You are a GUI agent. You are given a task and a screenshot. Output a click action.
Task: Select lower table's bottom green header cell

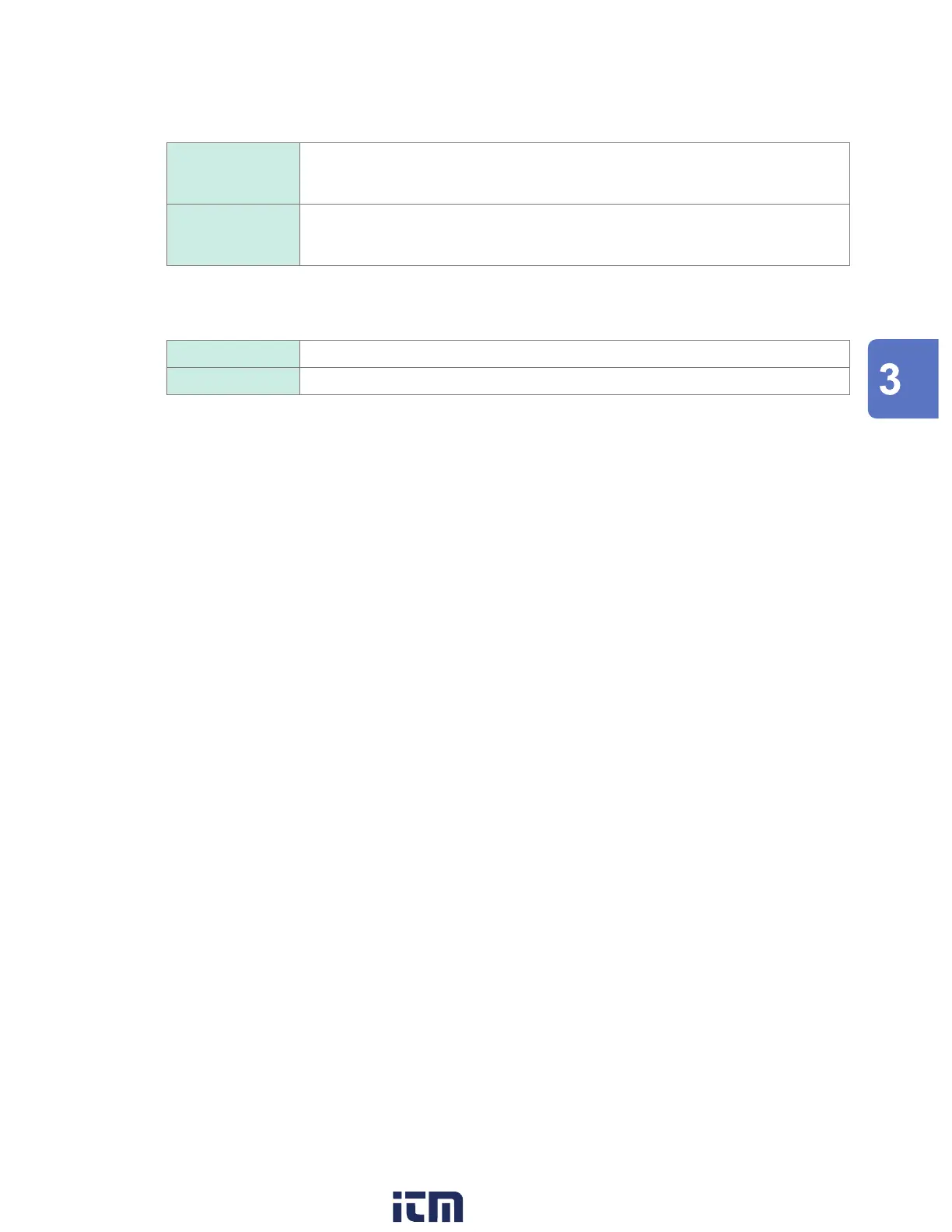tap(233, 381)
